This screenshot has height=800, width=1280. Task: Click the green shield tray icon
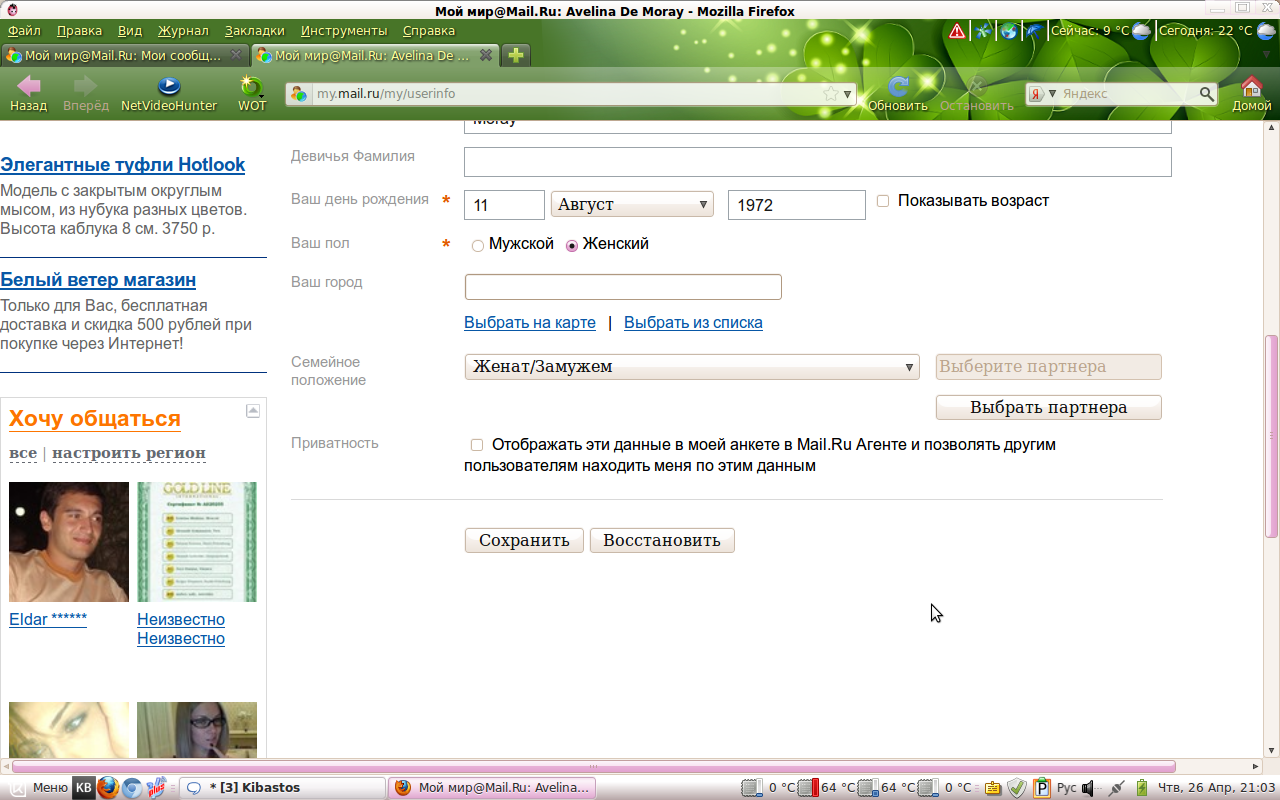click(x=1017, y=788)
